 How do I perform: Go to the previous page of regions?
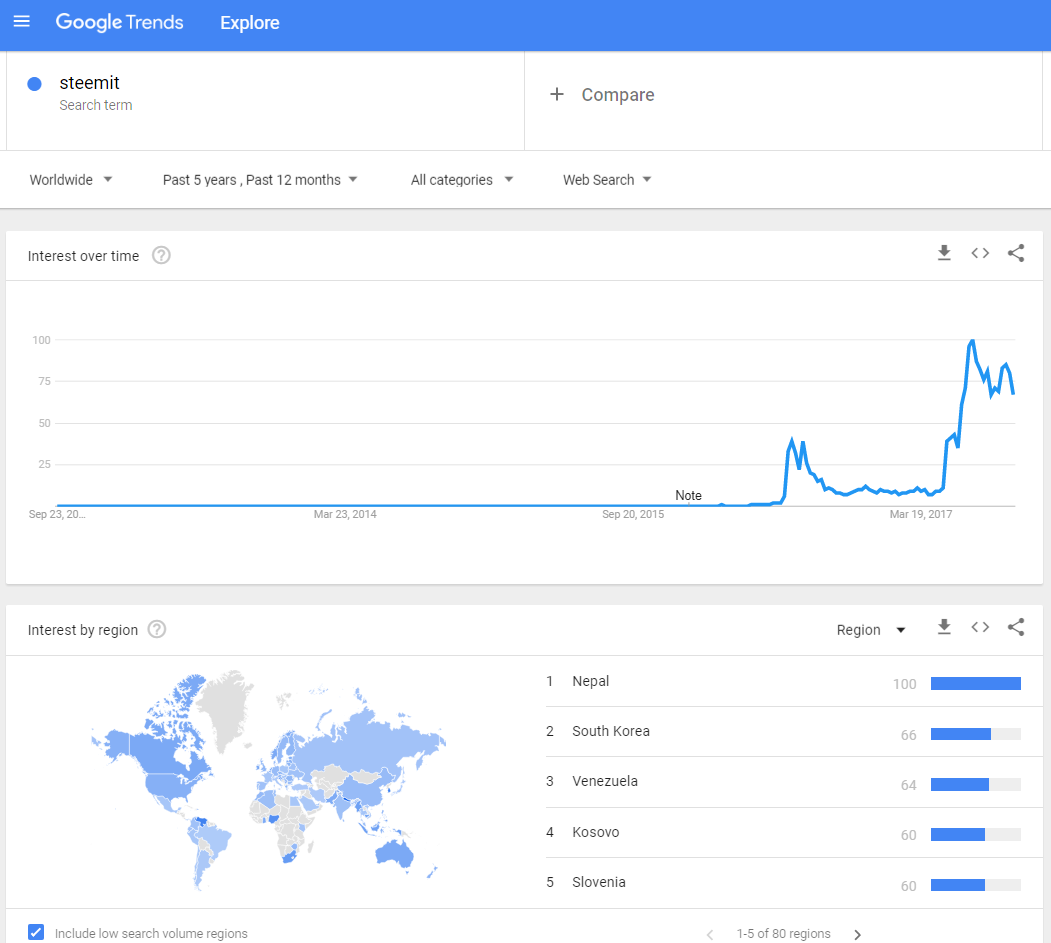coord(710,934)
